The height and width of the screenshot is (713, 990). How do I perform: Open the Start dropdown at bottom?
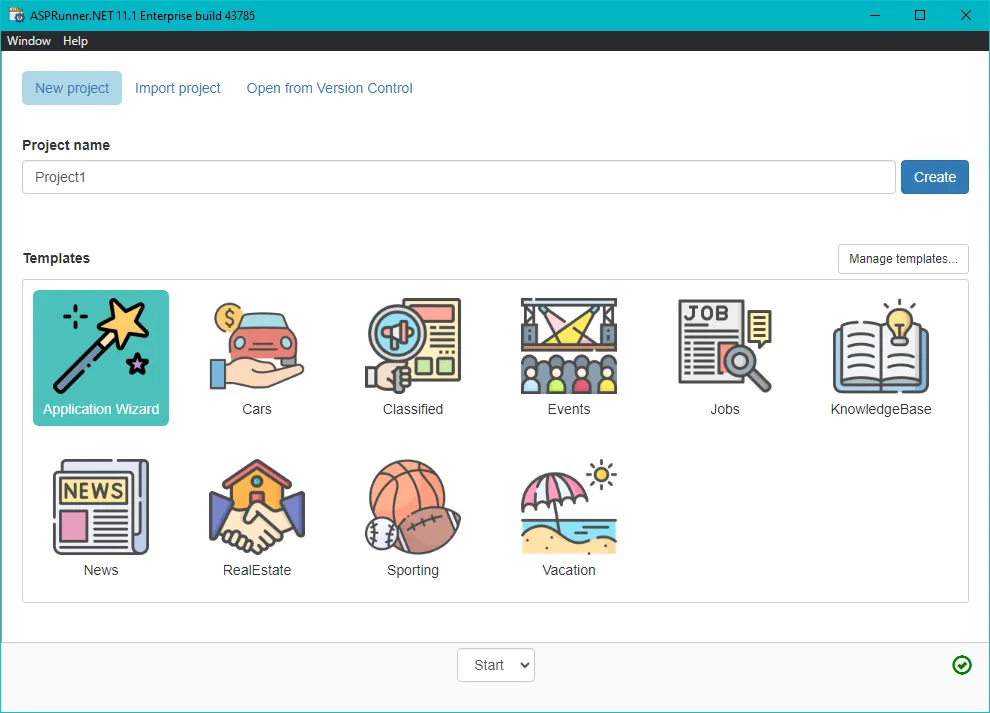pyautogui.click(x=496, y=665)
